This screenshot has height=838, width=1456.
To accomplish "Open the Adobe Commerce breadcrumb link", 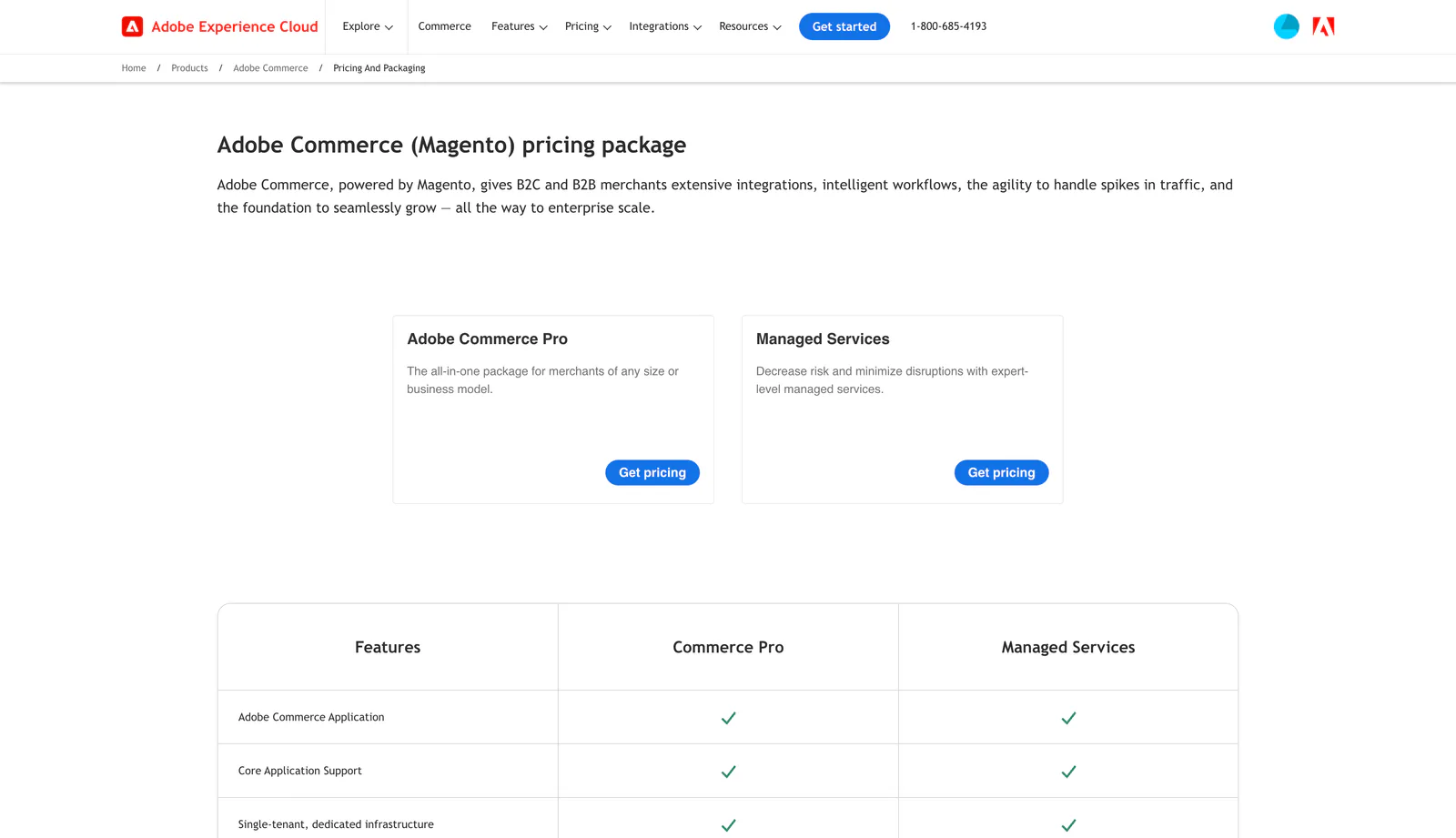I will click(270, 68).
